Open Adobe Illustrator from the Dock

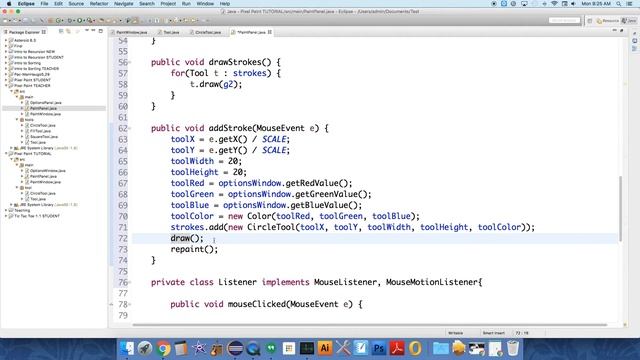(x=325, y=348)
